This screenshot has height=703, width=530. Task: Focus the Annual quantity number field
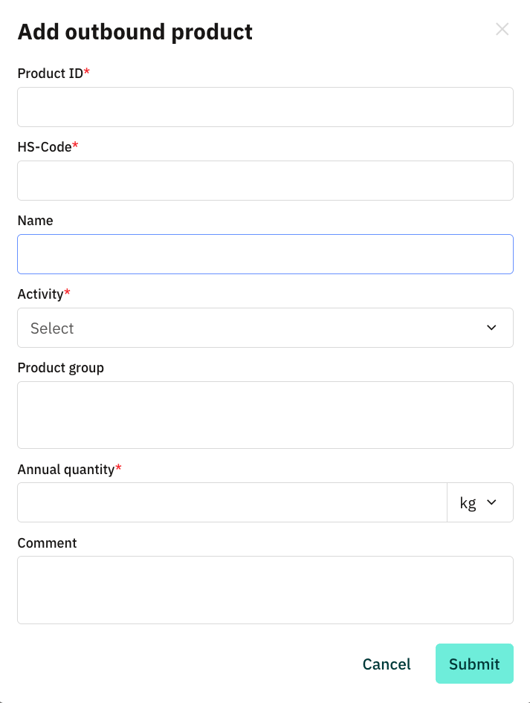(232, 503)
